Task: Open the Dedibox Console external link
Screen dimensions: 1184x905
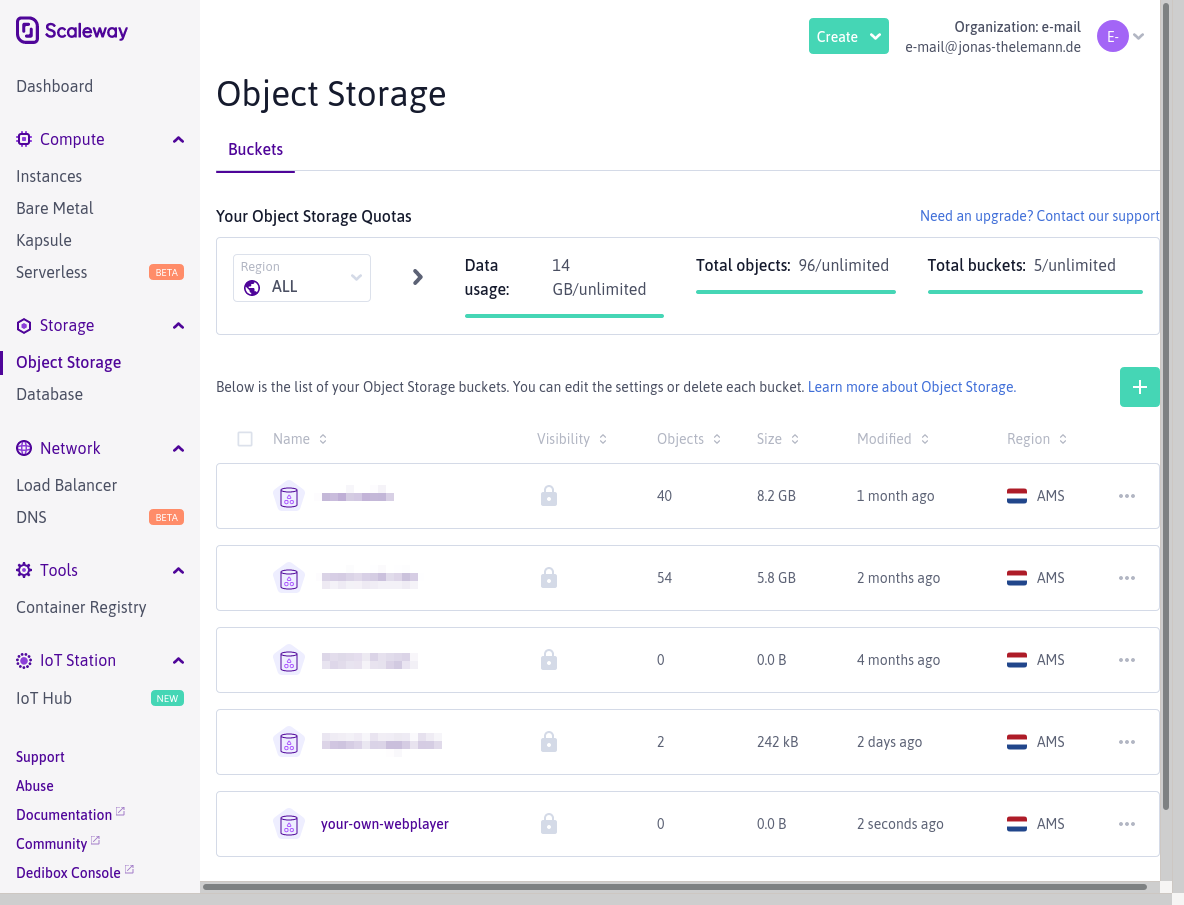Action: 75,873
